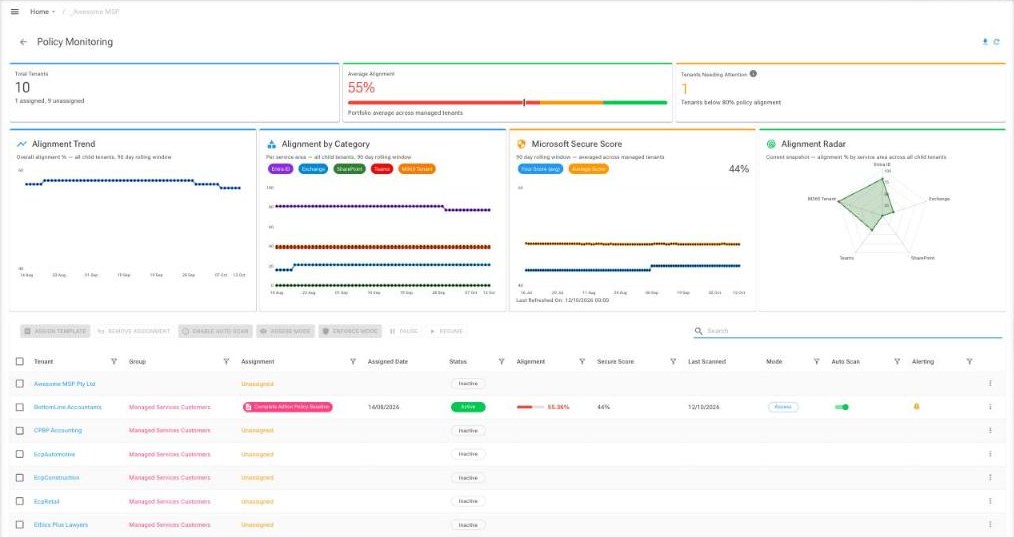
Task: Click the download icon at top right
Action: click(985, 41)
